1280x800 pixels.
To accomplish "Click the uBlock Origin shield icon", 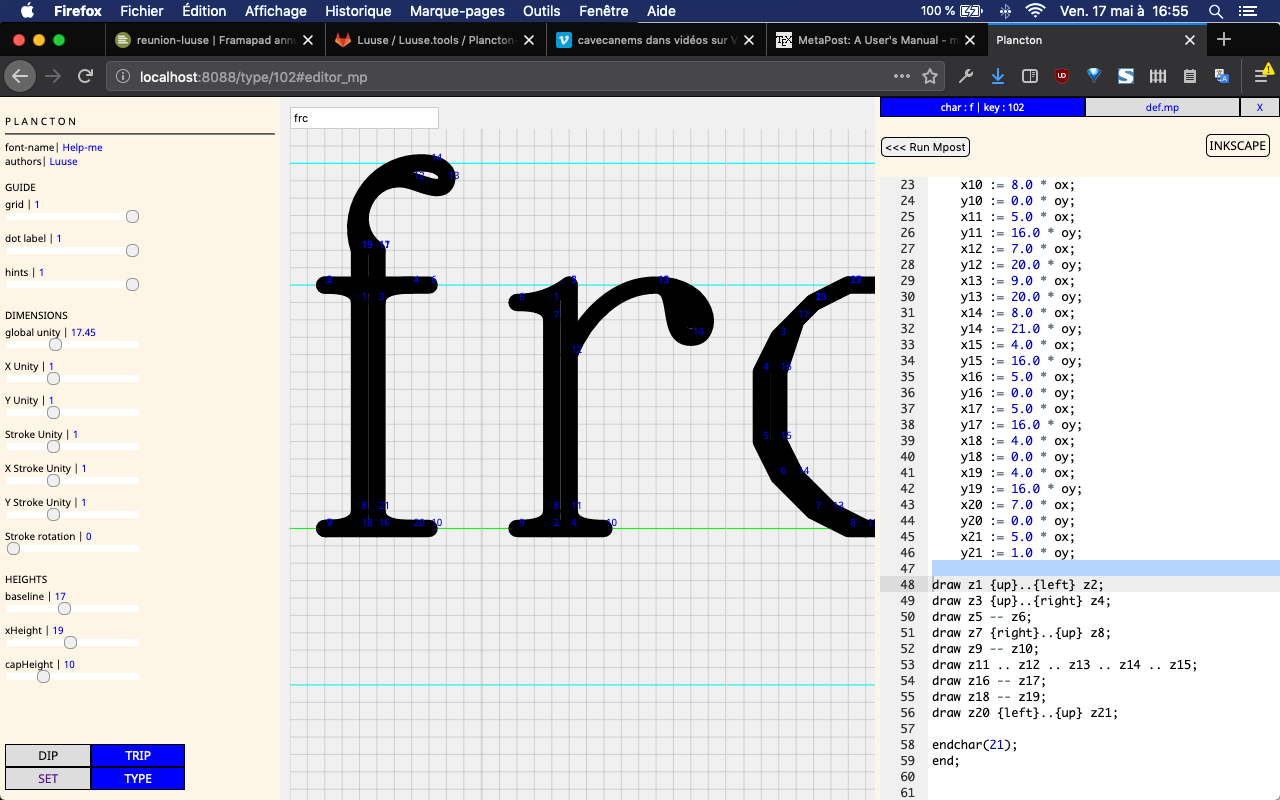I will [x=1062, y=76].
